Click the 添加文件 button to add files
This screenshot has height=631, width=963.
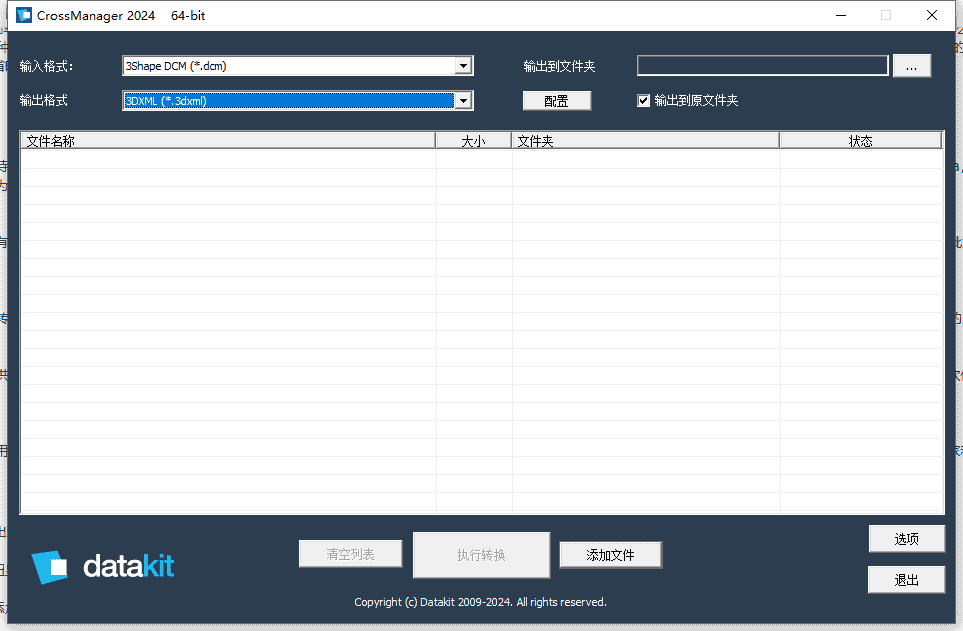(610, 555)
